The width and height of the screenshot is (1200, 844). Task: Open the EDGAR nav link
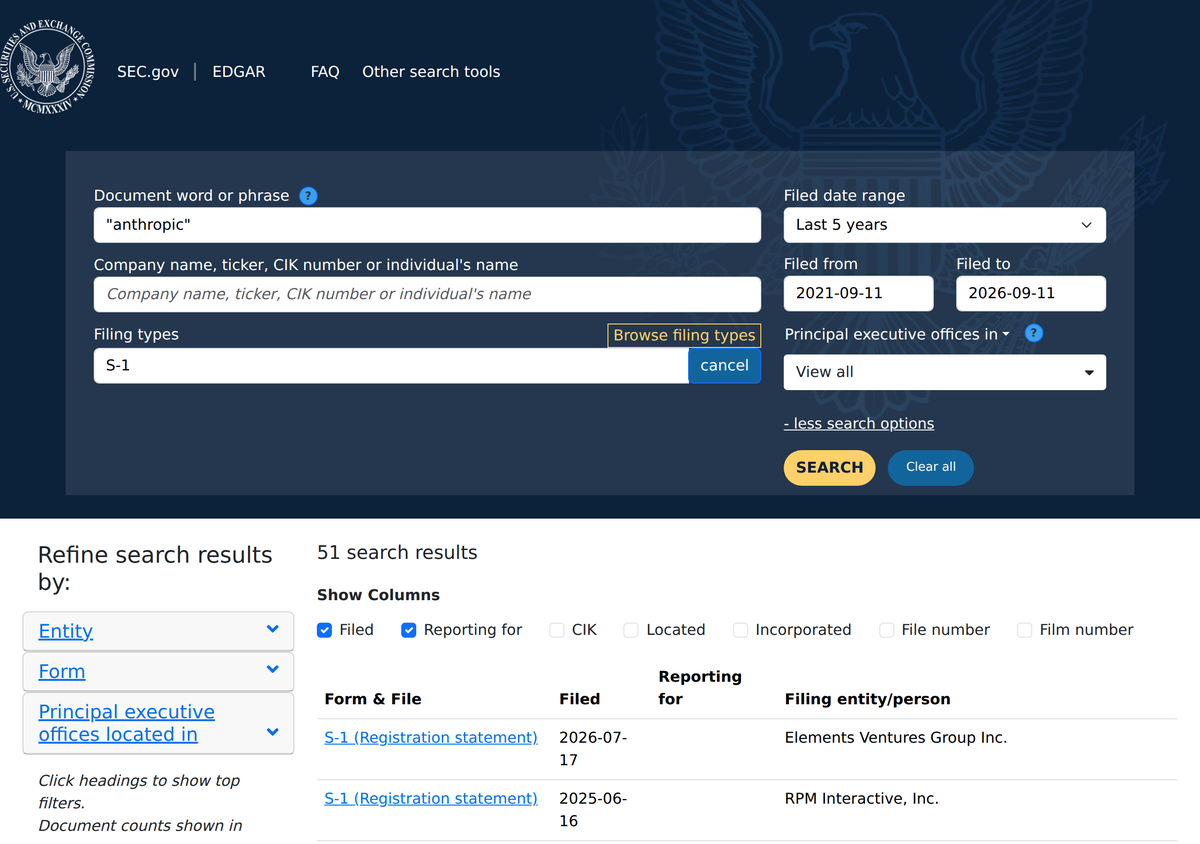tap(239, 72)
